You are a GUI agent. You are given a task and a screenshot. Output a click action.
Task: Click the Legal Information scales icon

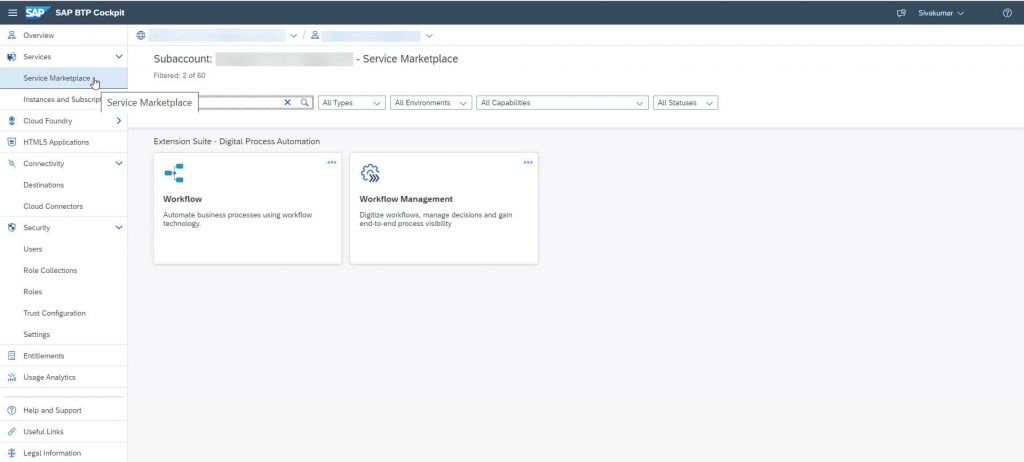tap(11, 454)
